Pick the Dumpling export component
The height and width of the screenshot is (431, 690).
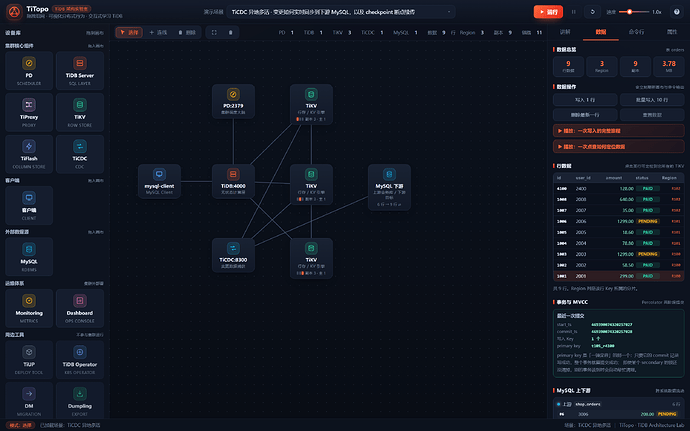pyautogui.click(x=80, y=400)
